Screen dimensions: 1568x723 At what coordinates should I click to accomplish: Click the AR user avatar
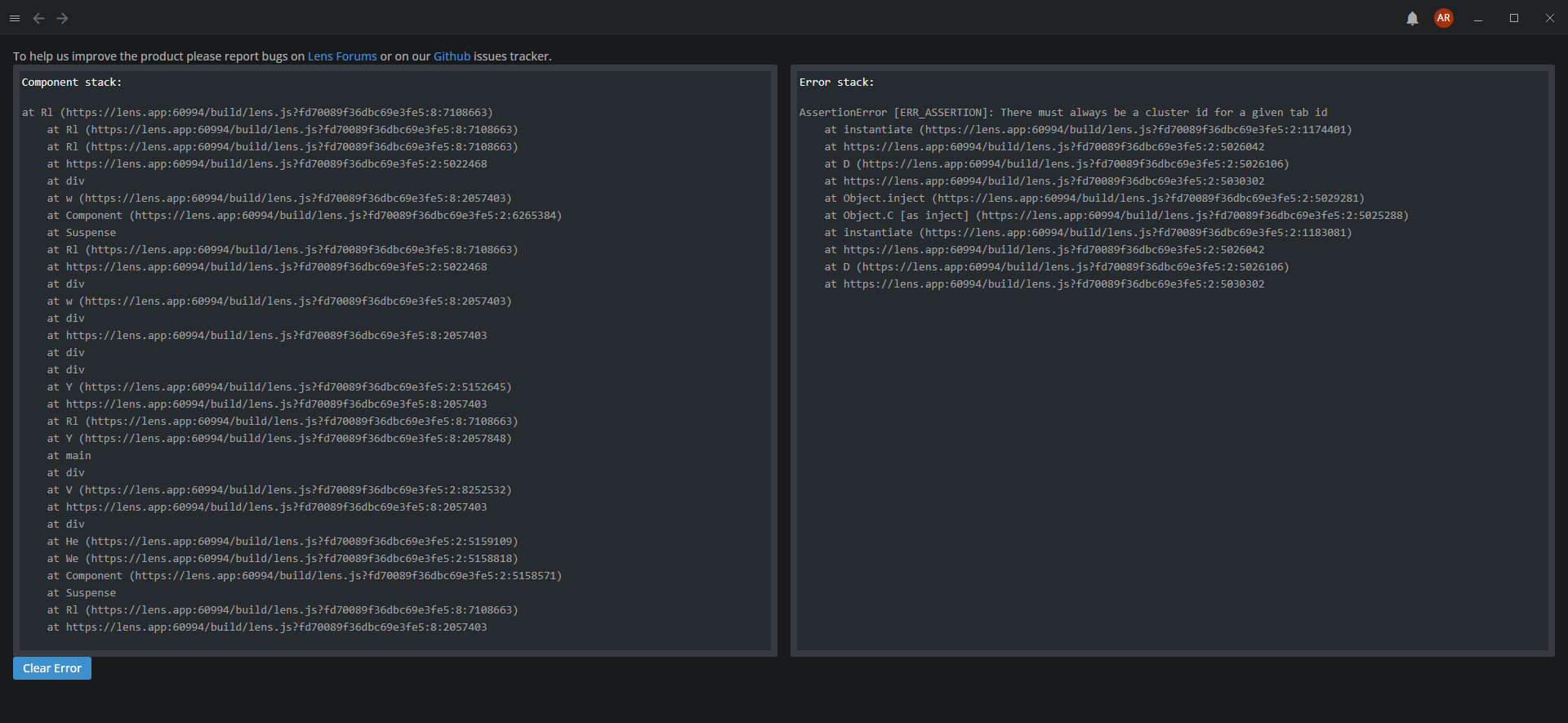click(1443, 18)
